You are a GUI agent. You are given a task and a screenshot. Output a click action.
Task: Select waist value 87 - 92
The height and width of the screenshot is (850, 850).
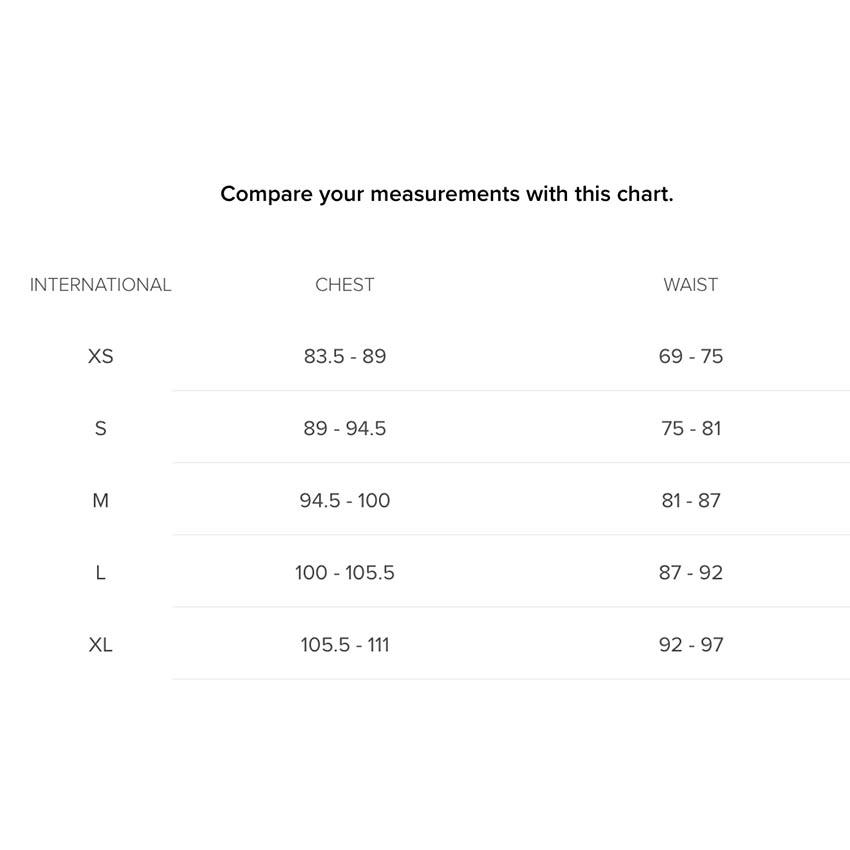click(691, 572)
